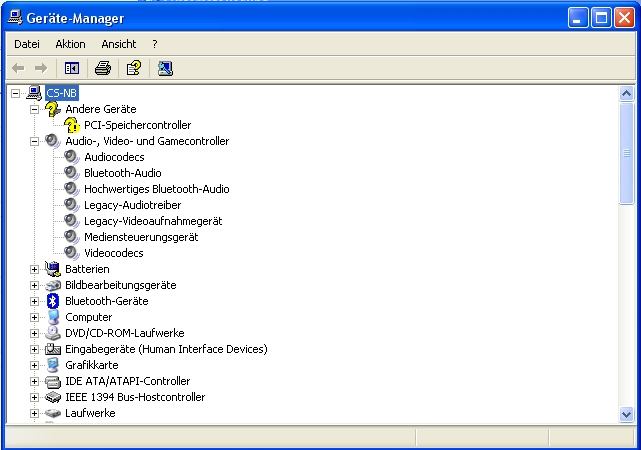Click the Geräte-Manager title bar icon
Viewport: 641px width, 450px height.
coord(15,18)
